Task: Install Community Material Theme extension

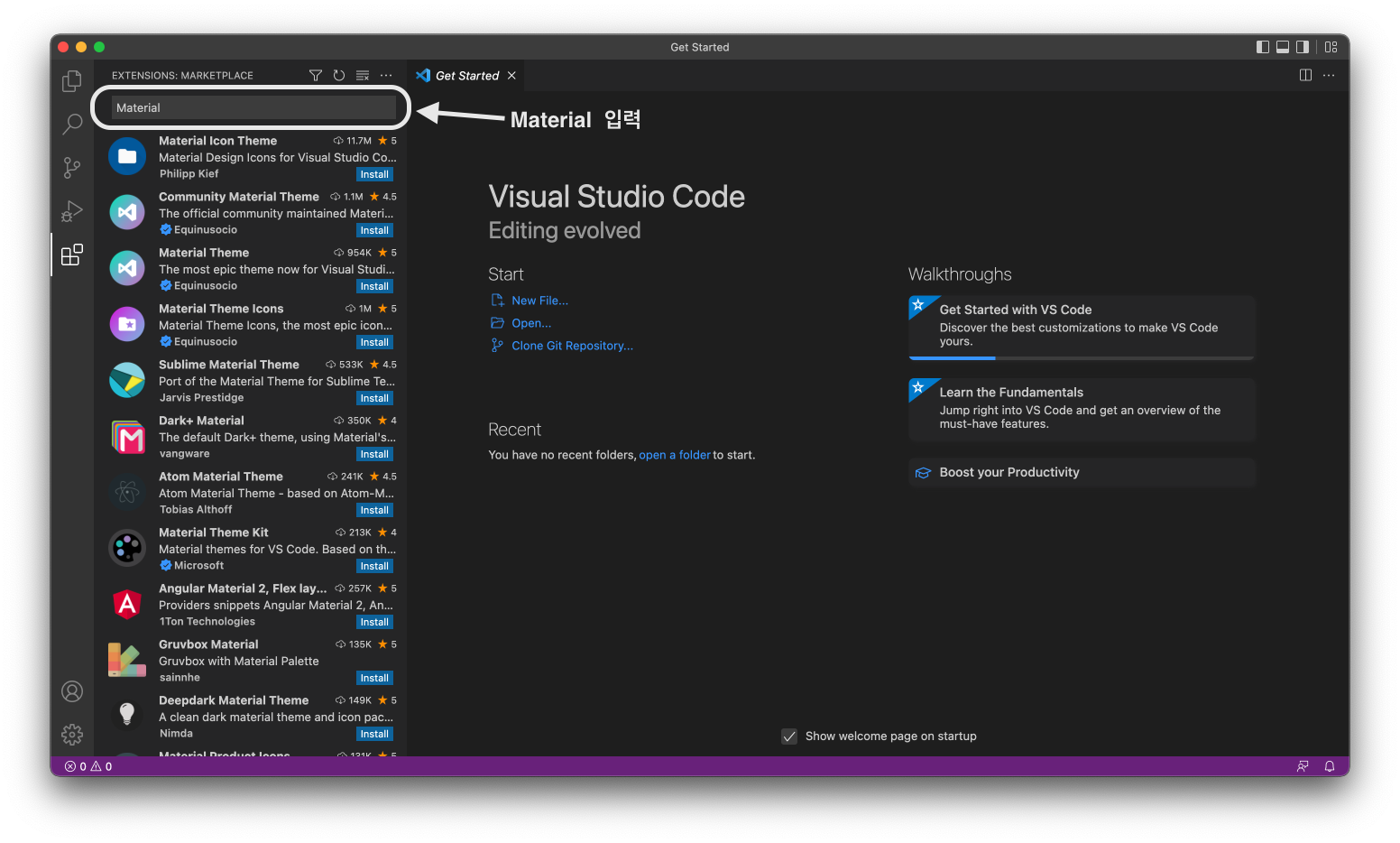Action: (374, 231)
